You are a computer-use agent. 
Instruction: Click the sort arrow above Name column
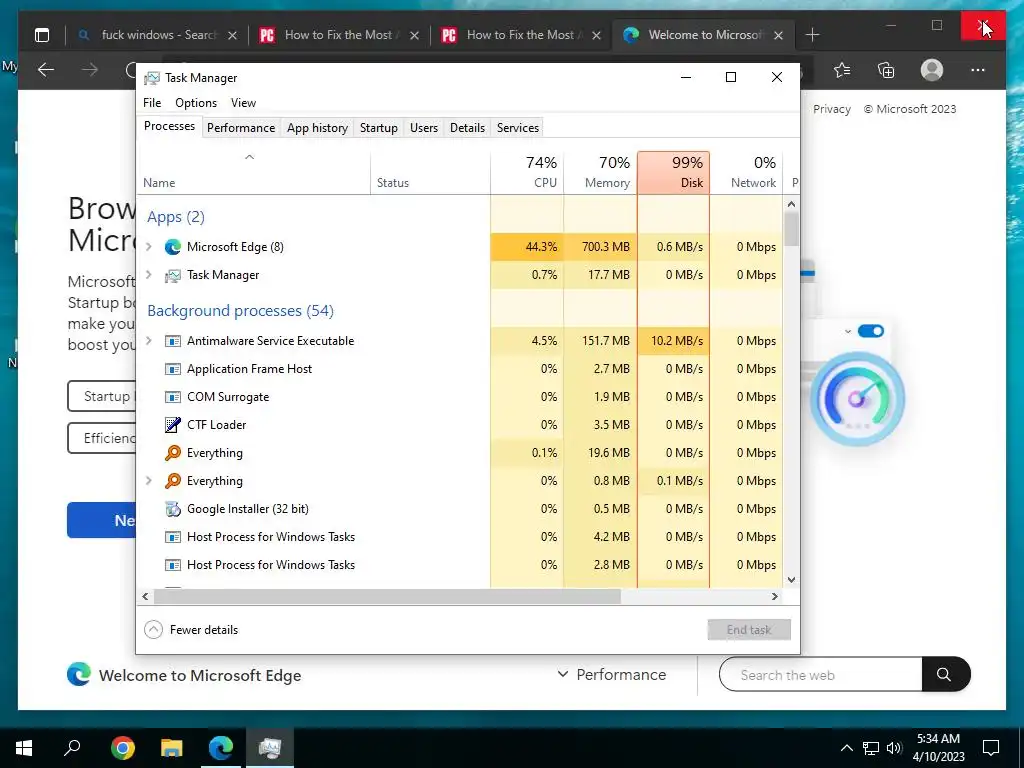coord(249,157)
